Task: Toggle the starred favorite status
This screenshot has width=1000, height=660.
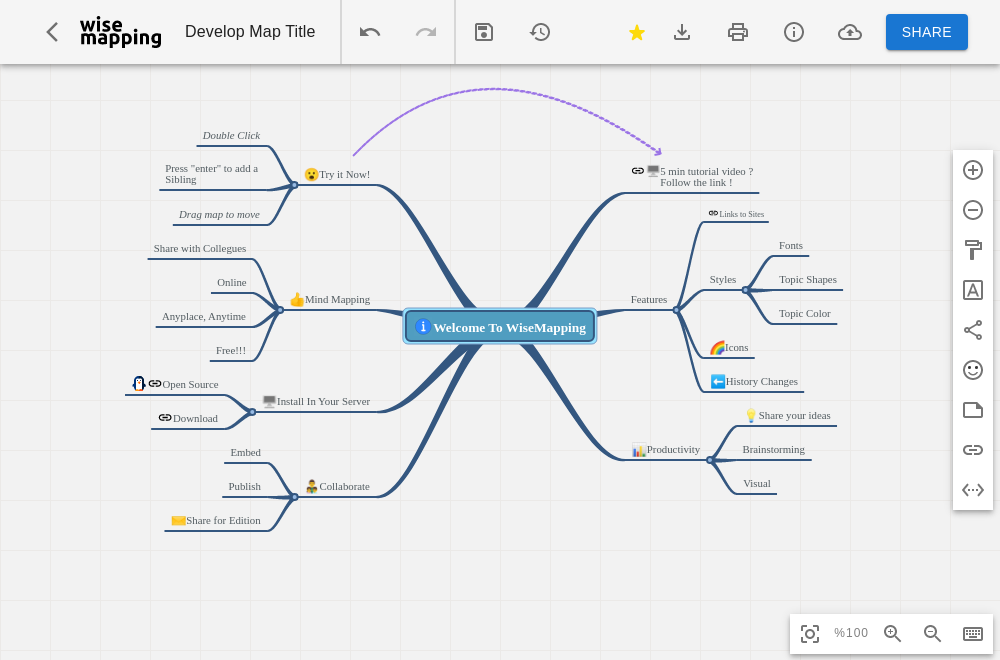Action: 636,32
